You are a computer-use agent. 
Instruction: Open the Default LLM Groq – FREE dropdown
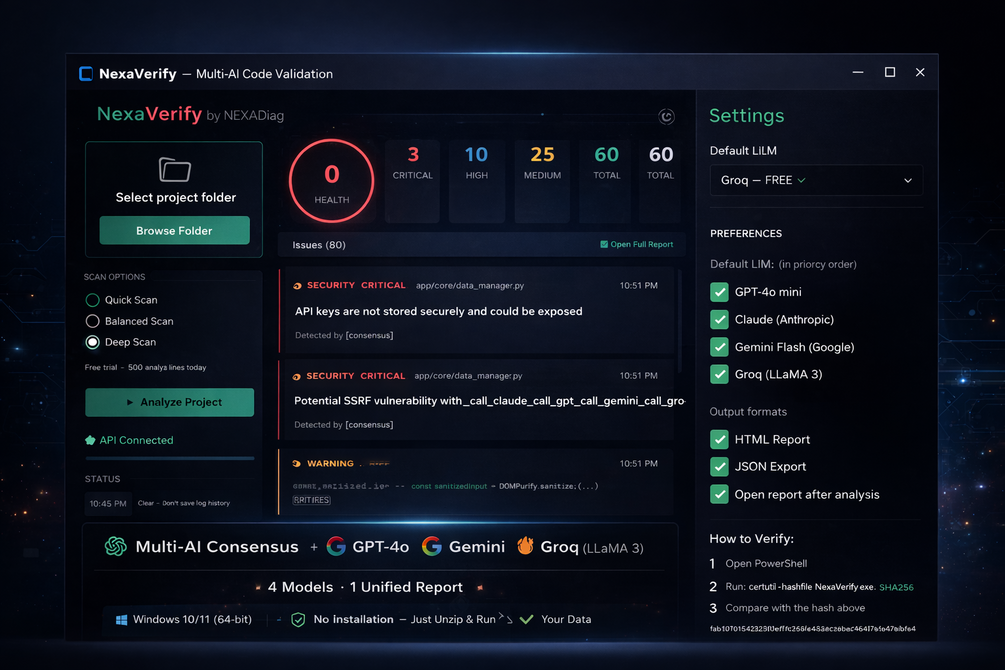[816, 180]
